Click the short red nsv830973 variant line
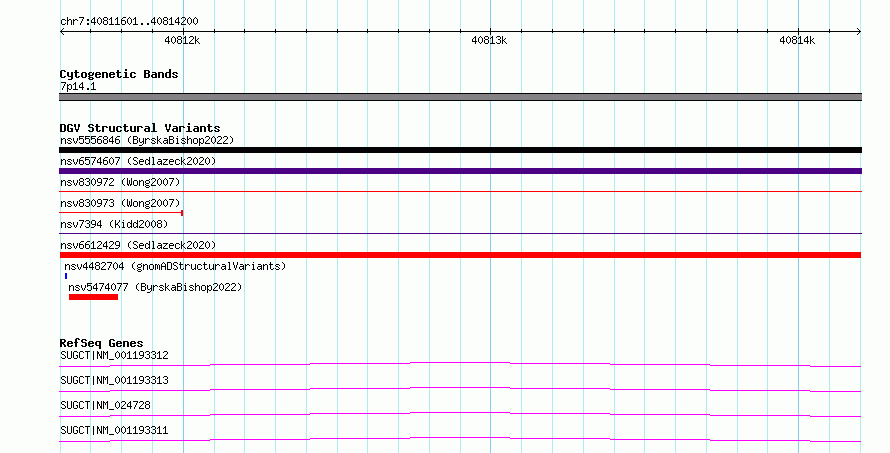The height and width of the screenshot is (453, 890). tap(121, 213)
